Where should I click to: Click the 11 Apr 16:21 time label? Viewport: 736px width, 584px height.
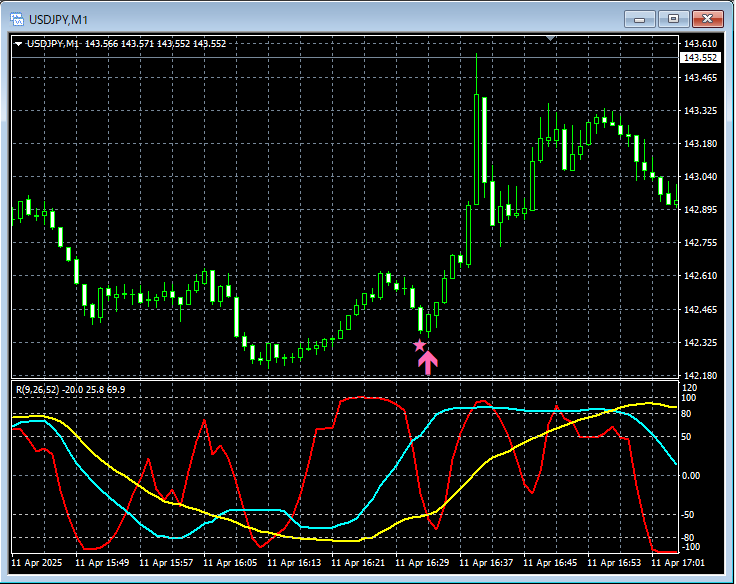coord(358,562)
